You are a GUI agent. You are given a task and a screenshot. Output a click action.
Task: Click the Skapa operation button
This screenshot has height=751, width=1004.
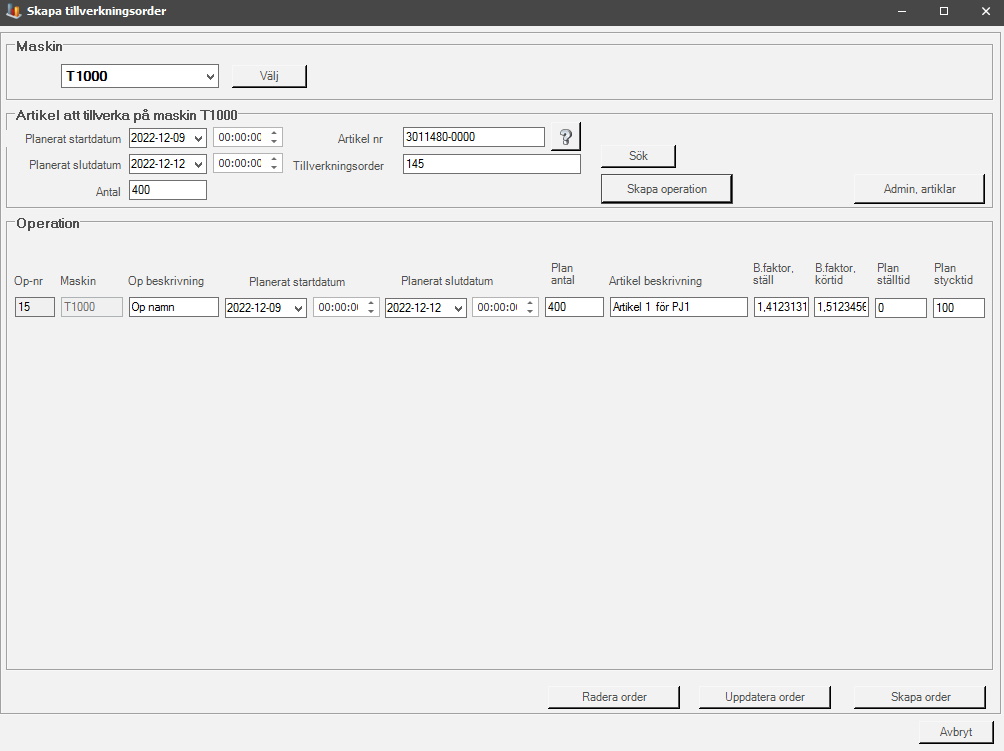(x=667, y=189)
